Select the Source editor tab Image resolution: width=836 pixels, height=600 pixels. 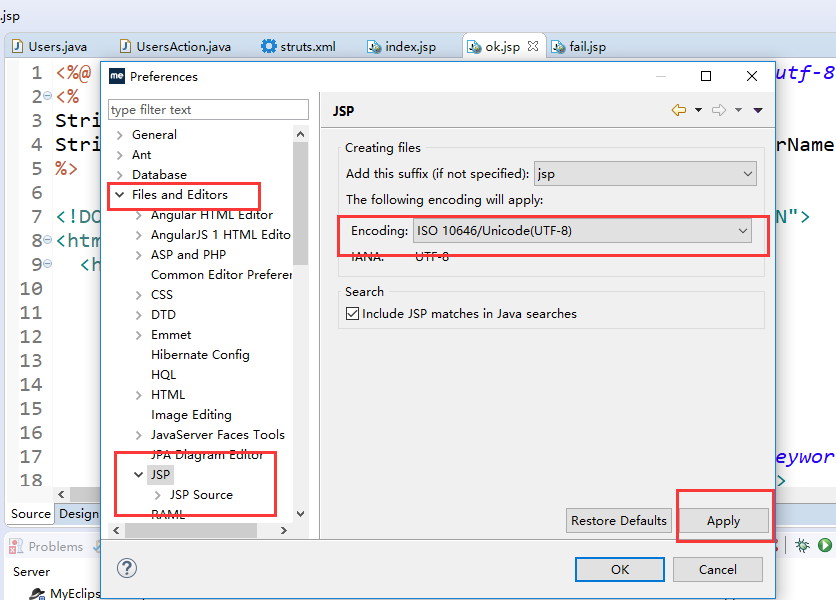coord(30,514)
